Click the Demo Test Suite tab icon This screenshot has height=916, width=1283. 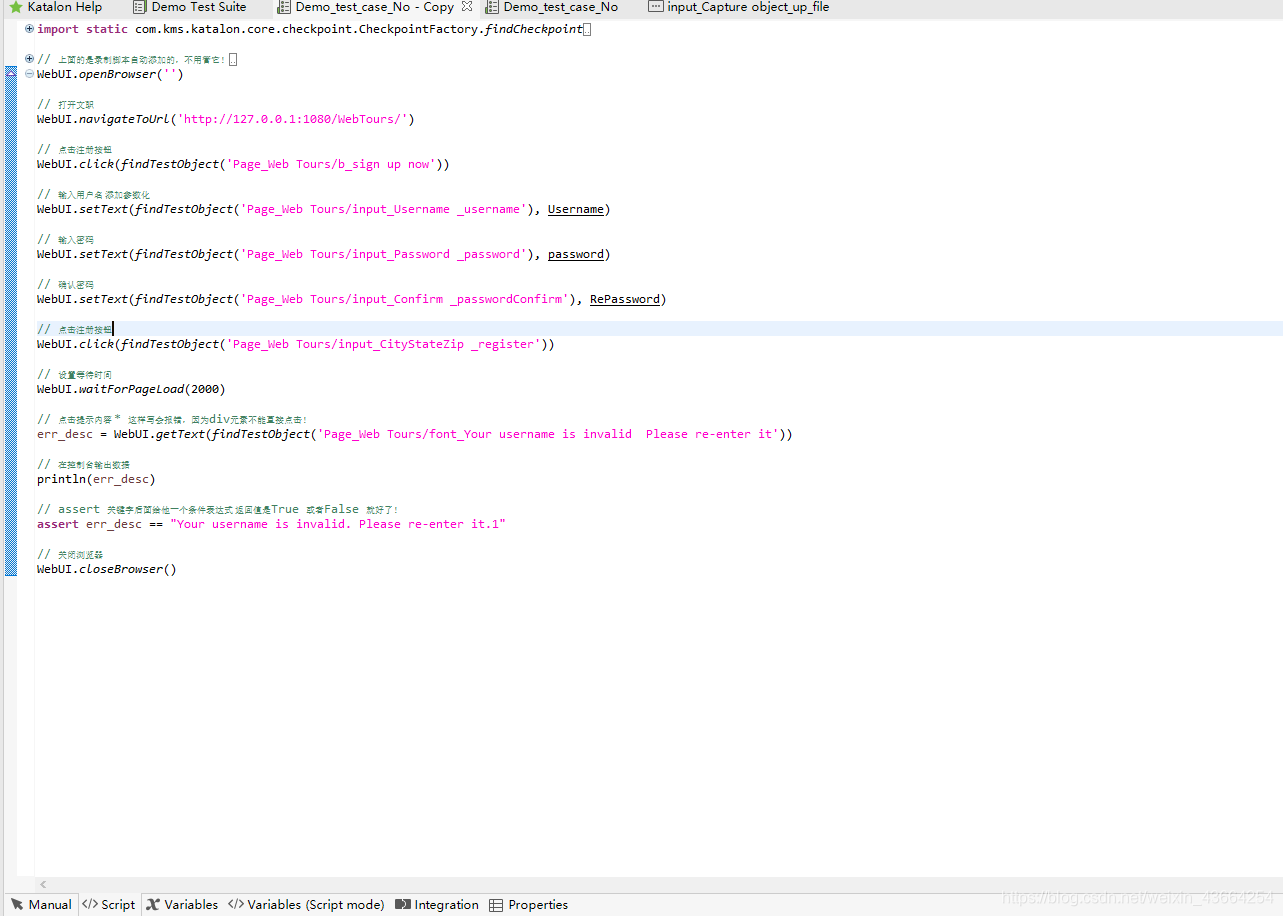[x=139, y=7]
